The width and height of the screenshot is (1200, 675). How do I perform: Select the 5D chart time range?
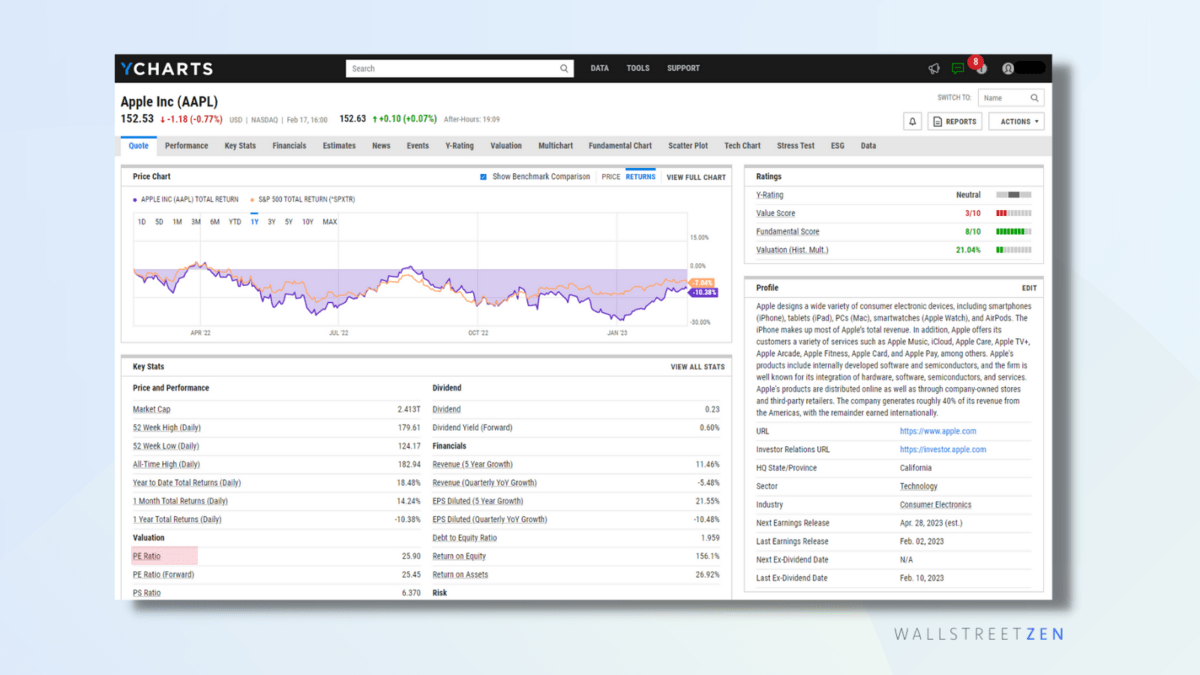(x=159, y=222)
